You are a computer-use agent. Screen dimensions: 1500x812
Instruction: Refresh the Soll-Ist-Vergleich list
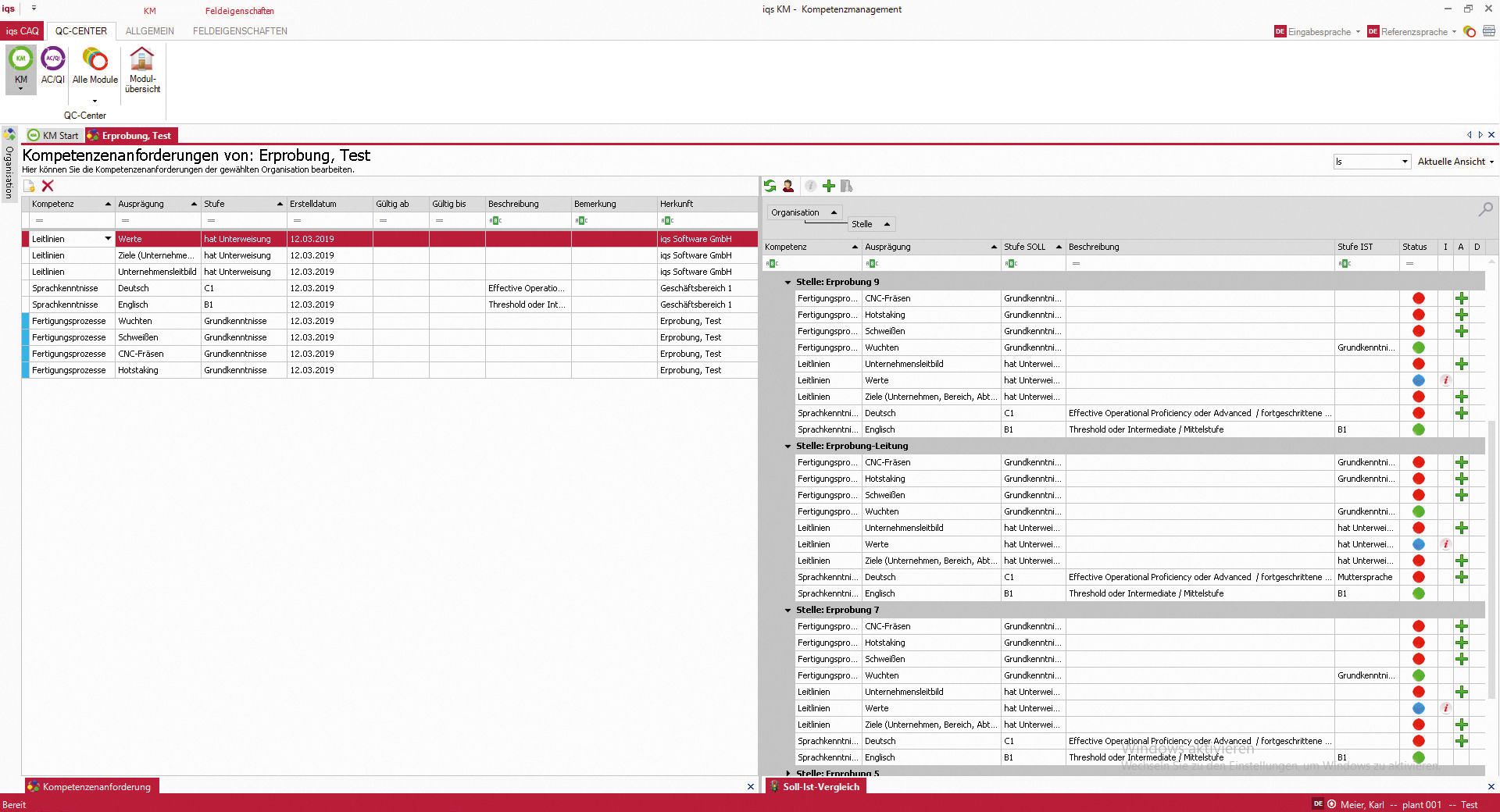[x=770, y=186]
